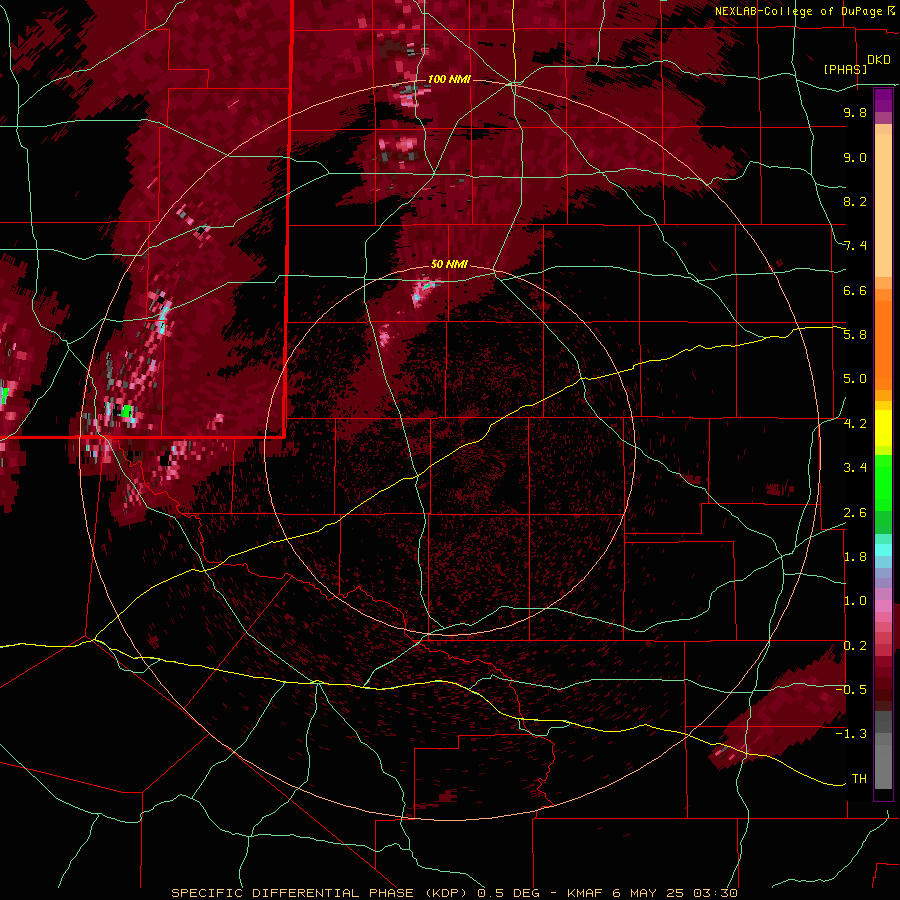The image size is (900, 900).
Task: Click the 1.8 scale value
Action: click(855, 557)
